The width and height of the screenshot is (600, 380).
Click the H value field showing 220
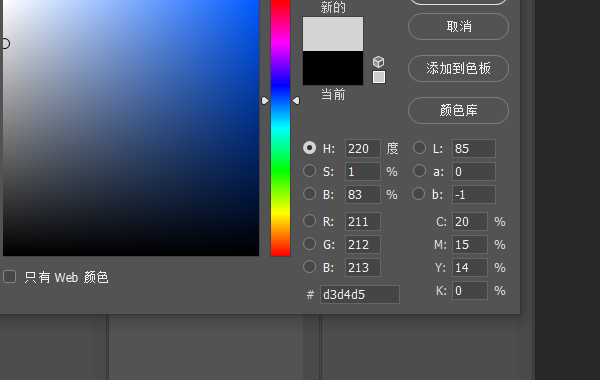click(x=363, y=148)
